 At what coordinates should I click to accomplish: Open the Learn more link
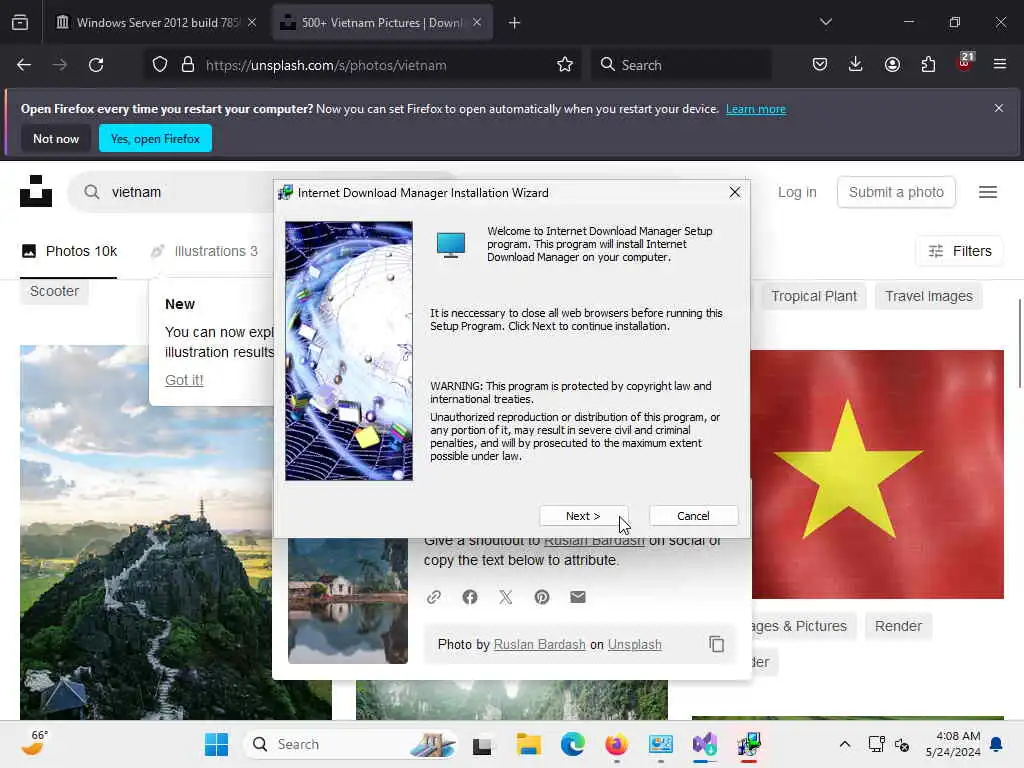(x=756, y=109)
